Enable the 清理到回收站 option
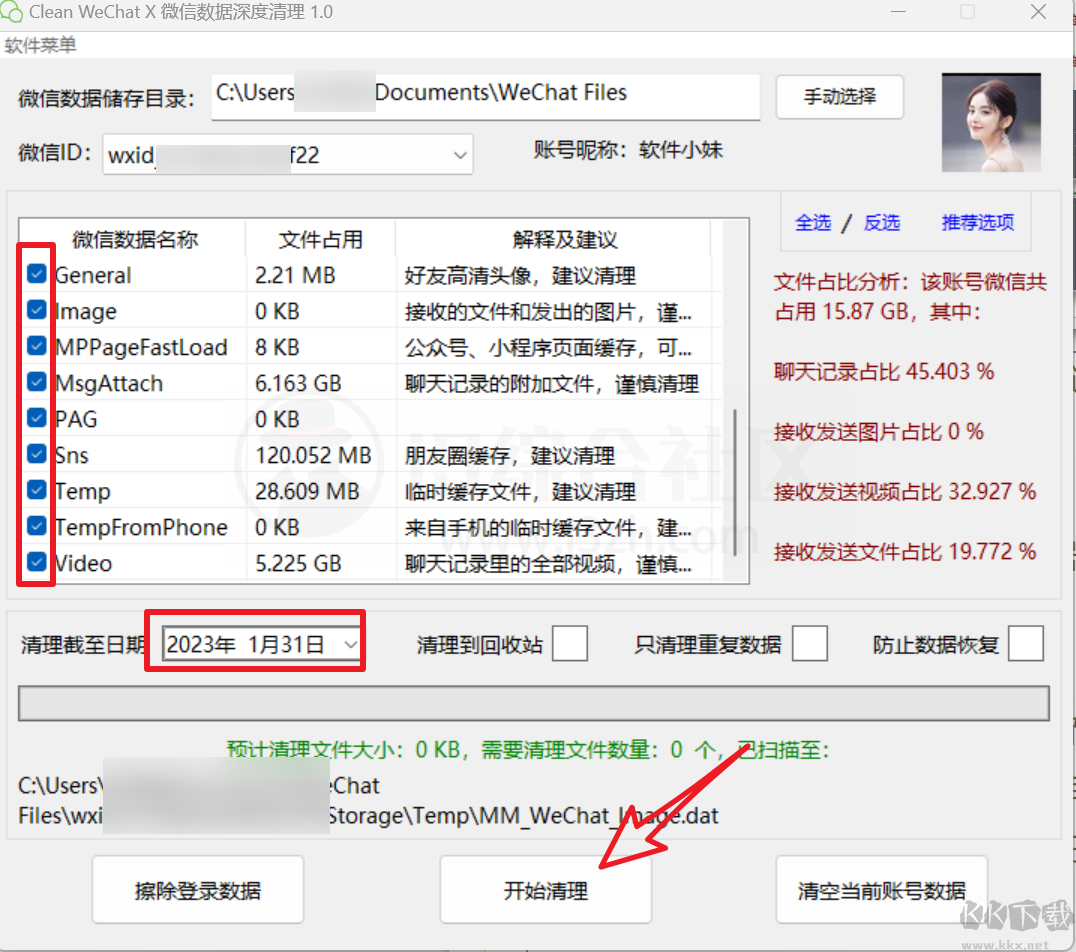The height and width of the screenshot is (952, 1076). pos(569,644)
